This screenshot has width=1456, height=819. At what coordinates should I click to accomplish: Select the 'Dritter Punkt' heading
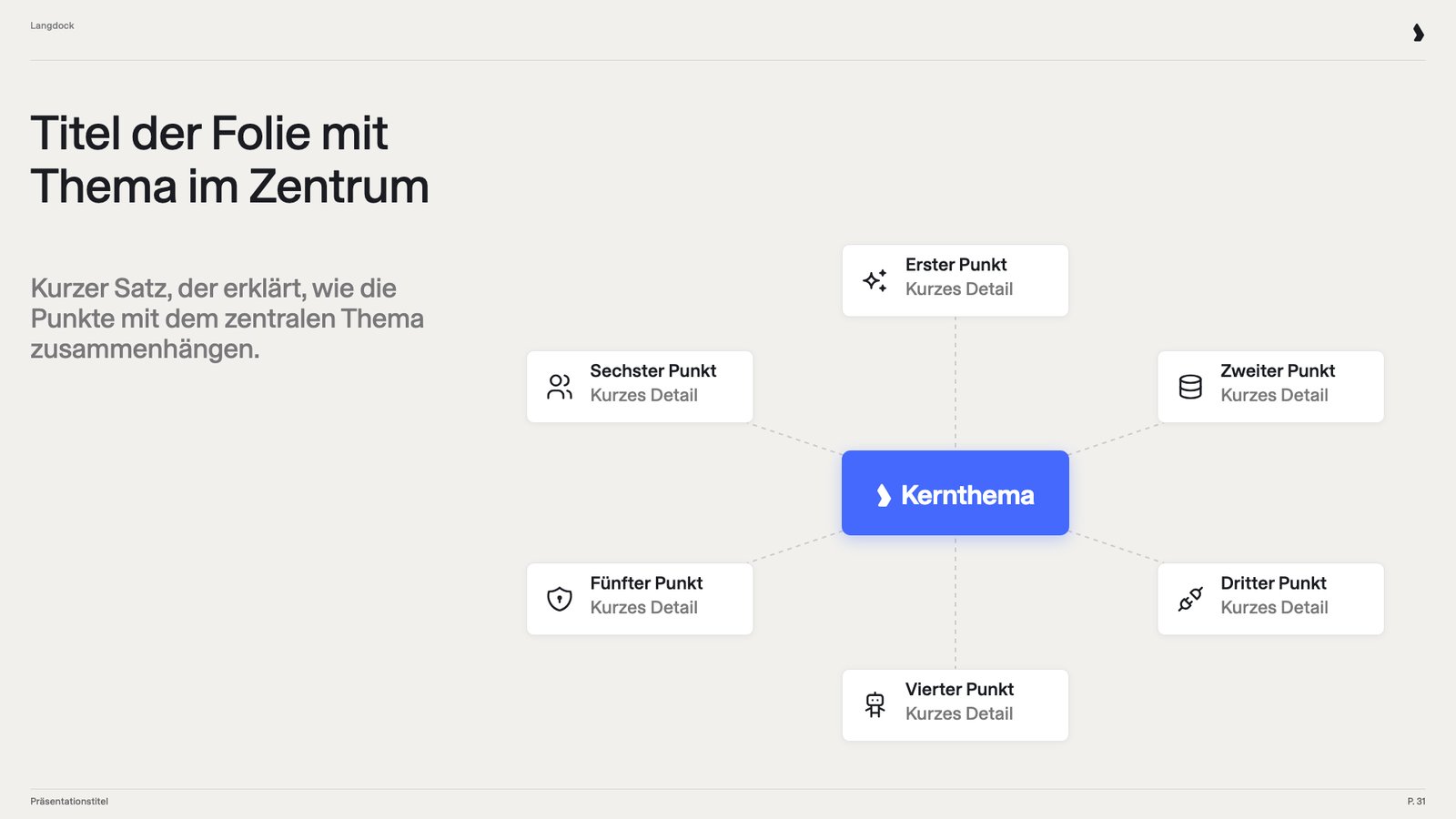[1273, 583]
